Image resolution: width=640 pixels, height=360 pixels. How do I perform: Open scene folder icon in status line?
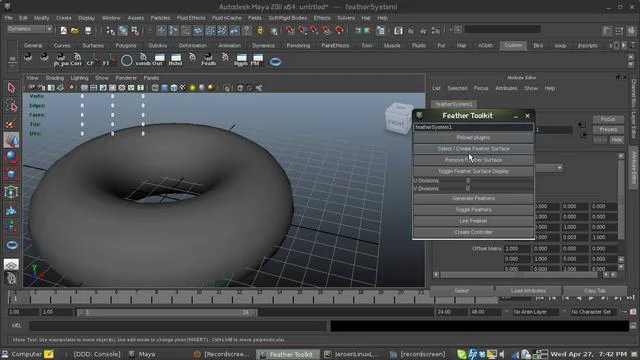coord(75,31)
